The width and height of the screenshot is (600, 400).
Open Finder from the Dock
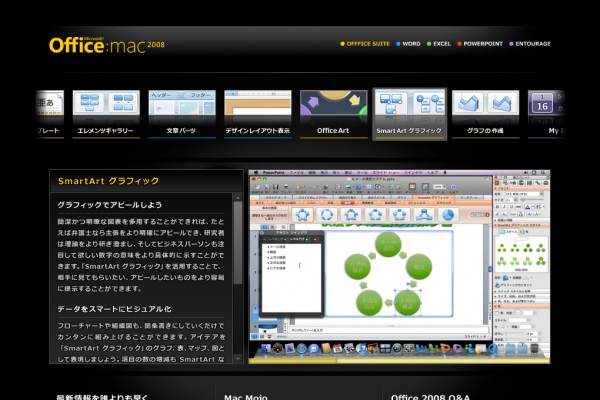(x=266, y=348)
